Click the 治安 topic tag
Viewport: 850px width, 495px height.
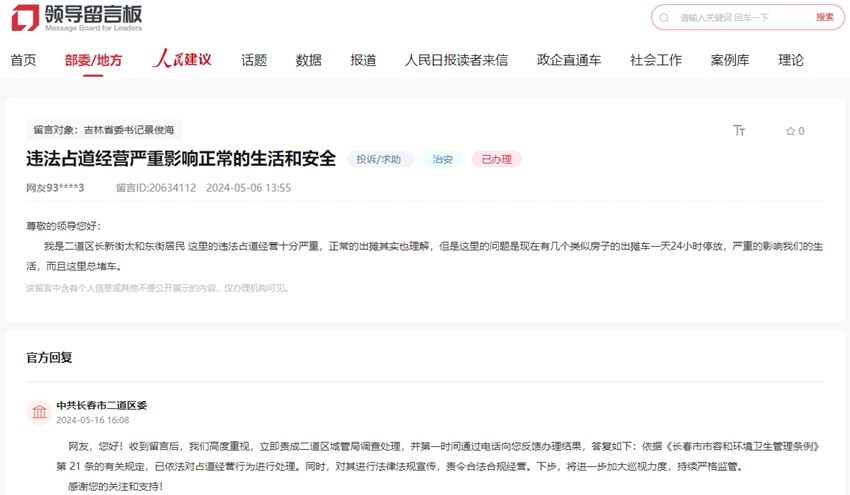442,159
